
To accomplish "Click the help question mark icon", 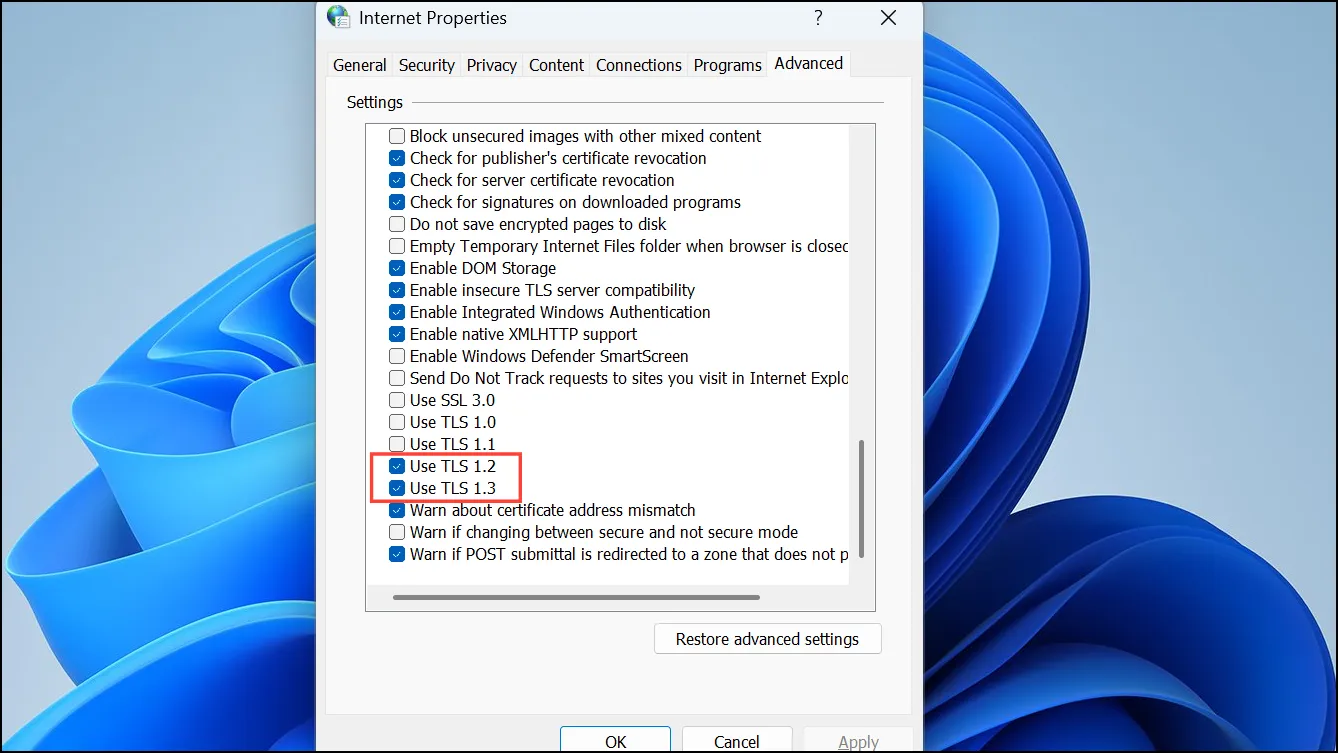I will click(x=818, y=18).
